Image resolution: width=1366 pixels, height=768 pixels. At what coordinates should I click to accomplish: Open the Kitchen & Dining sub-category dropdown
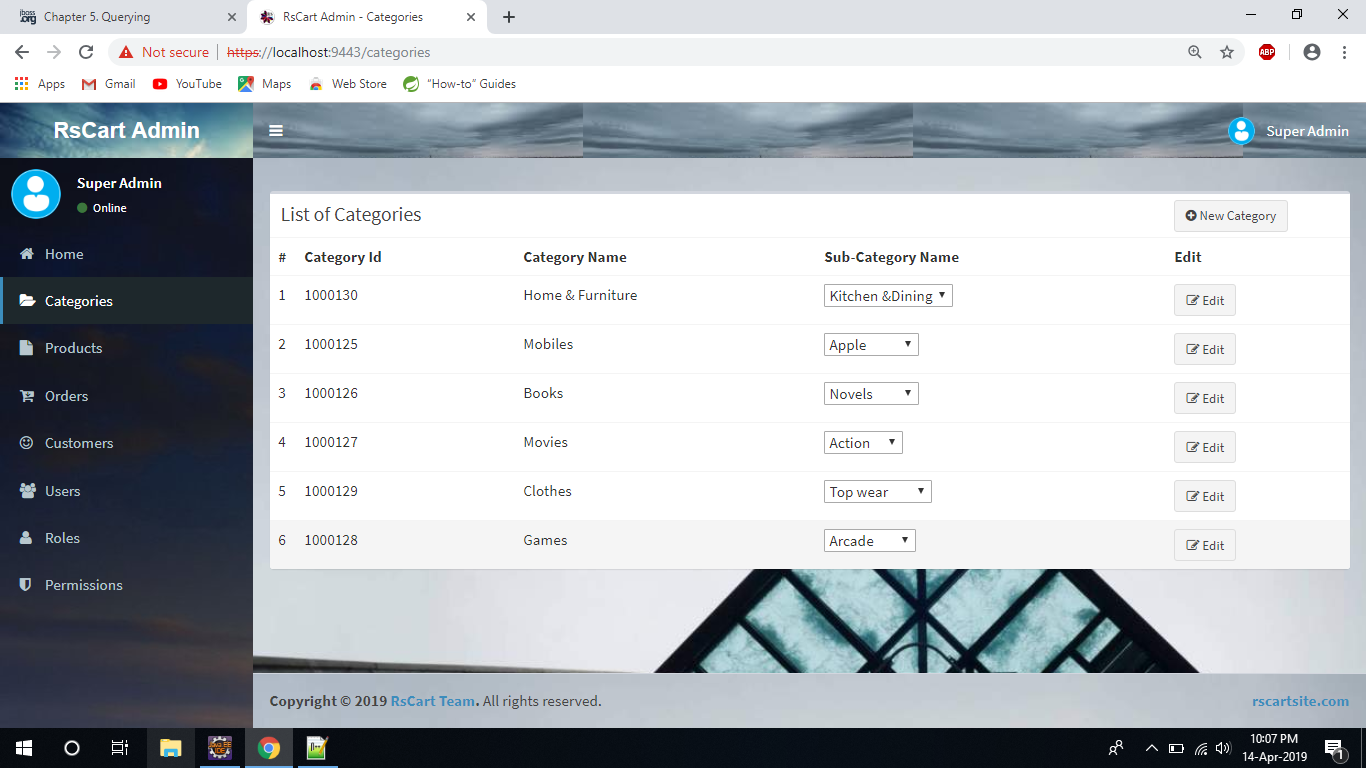pyautogui.click(x=888, y=296)
